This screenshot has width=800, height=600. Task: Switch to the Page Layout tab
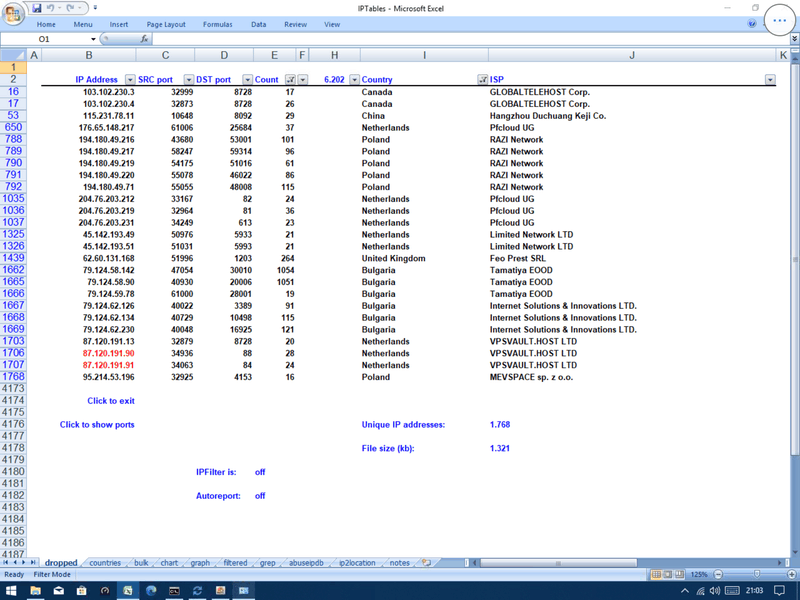coord(166,24)
